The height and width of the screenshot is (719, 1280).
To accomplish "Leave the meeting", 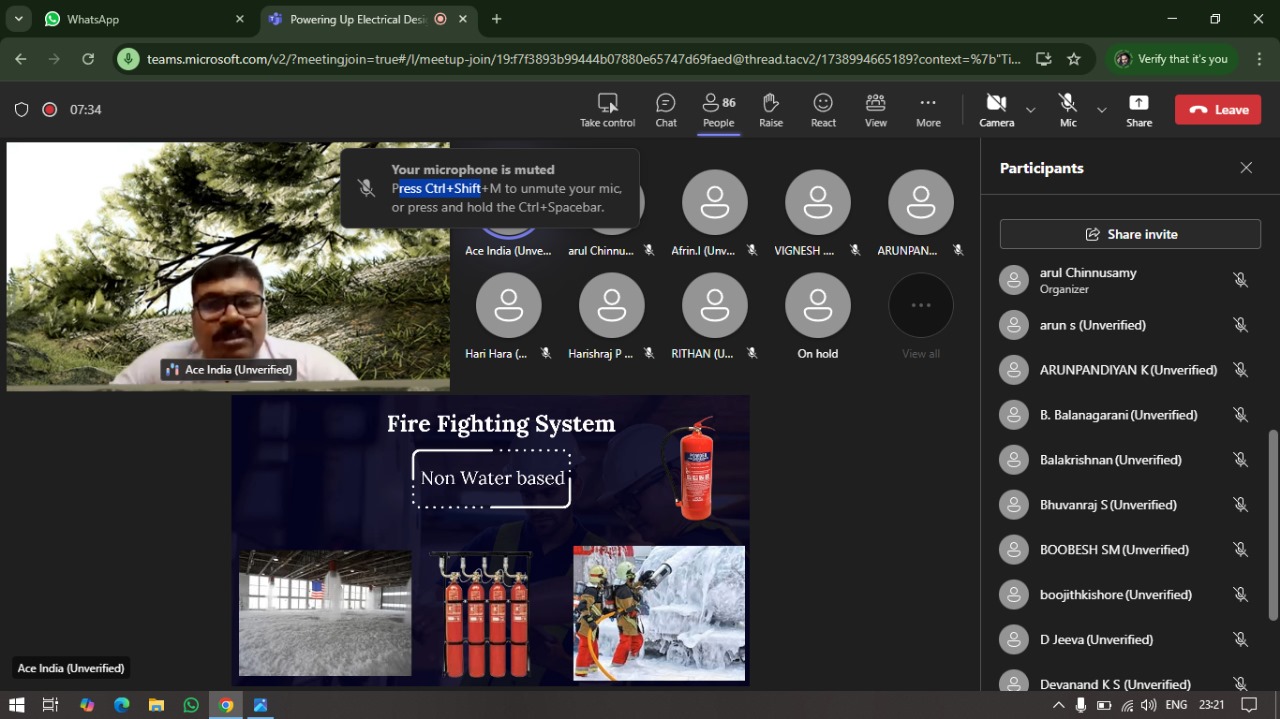I will pos(1217,110).
